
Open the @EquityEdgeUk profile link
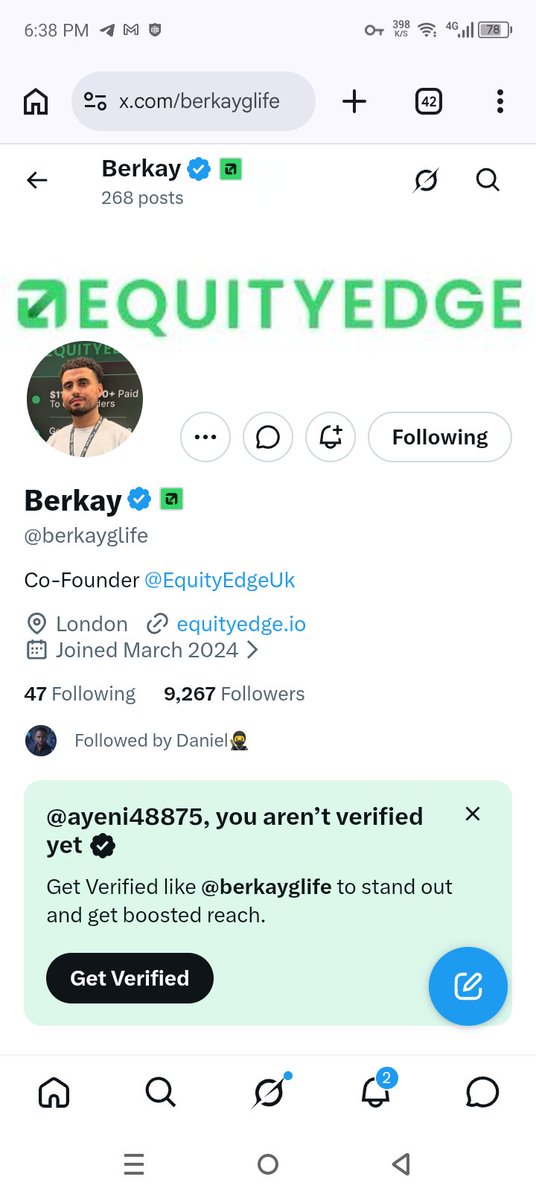pos(220,580)
